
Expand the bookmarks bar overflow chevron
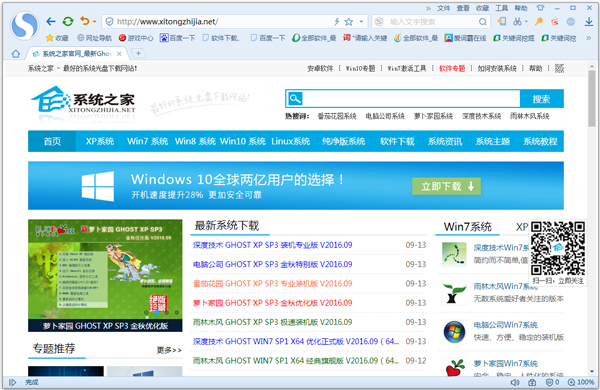(x=589, y=38)
